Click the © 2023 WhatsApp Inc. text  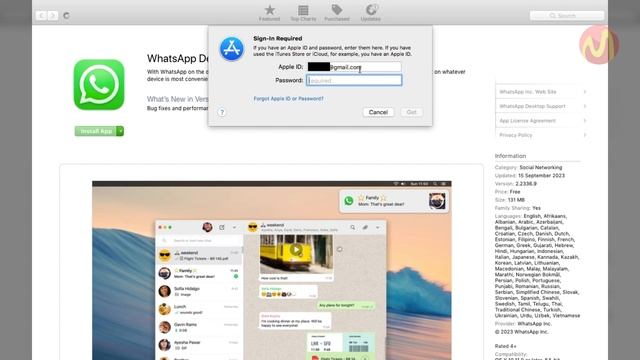click(521, 332)
